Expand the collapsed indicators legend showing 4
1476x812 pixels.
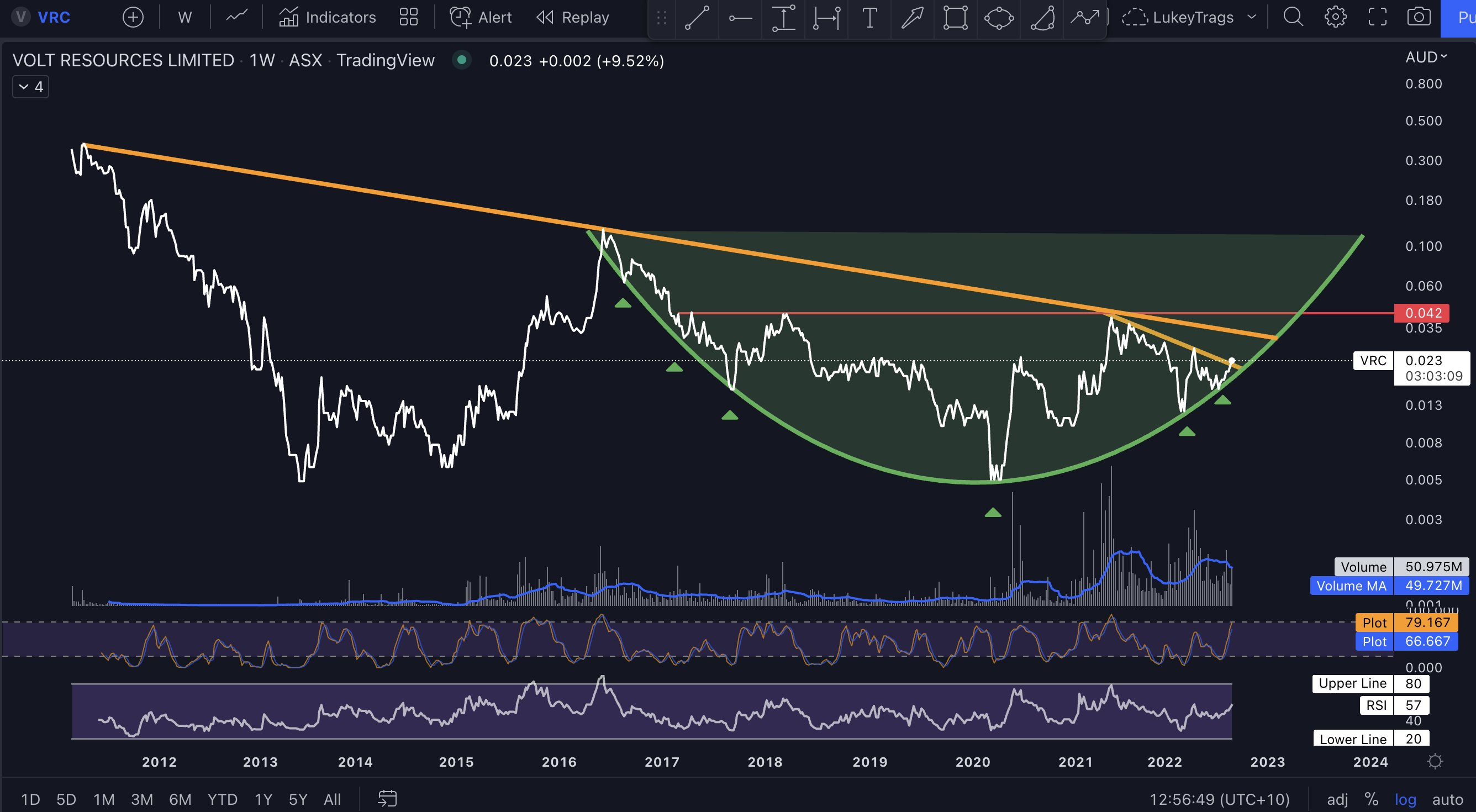pyautogui.click(x=31, y=87)
